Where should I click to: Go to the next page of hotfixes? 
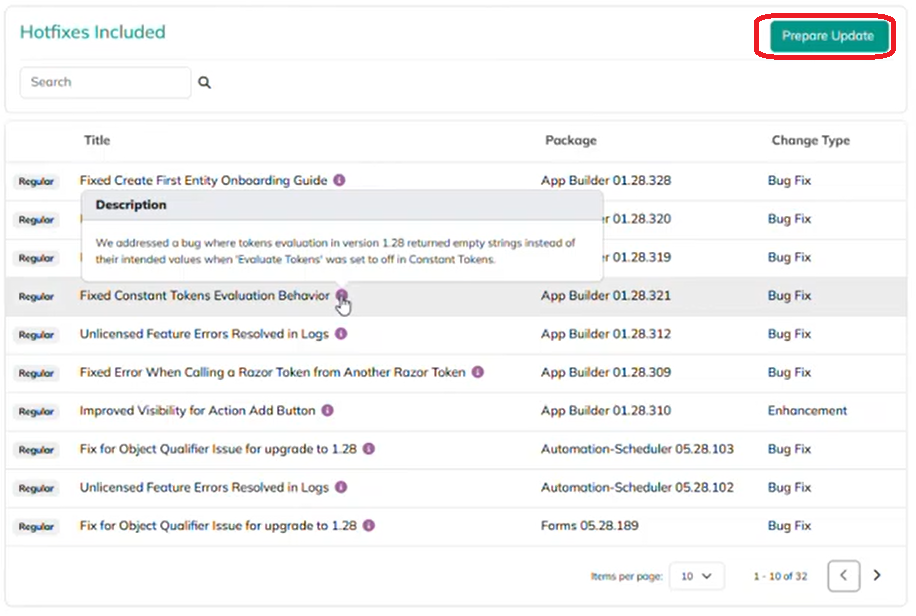877,576
